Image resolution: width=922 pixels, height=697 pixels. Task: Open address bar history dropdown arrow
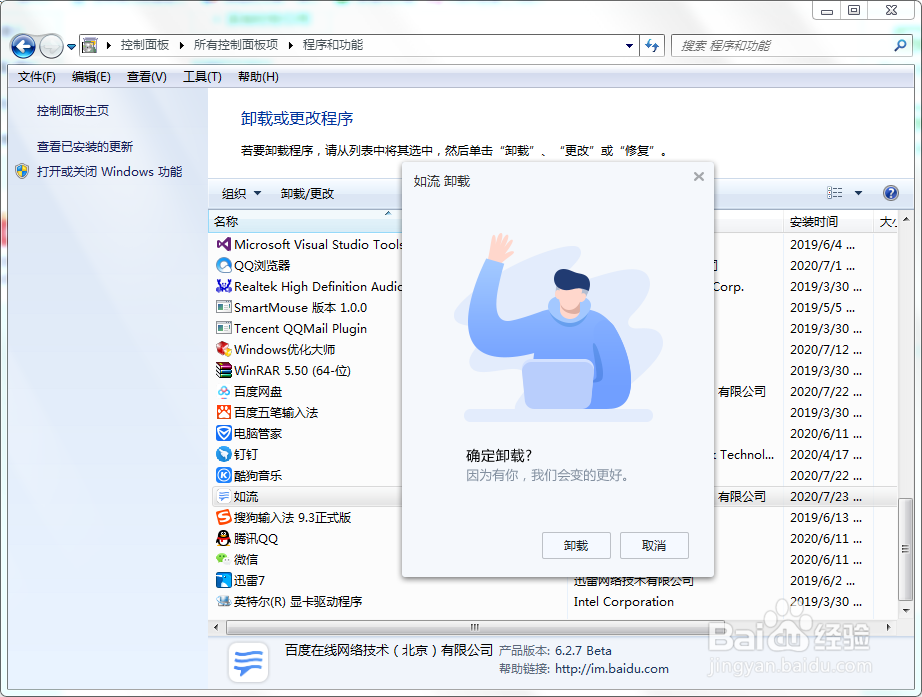pyautogui.click(x=629, y=46)
